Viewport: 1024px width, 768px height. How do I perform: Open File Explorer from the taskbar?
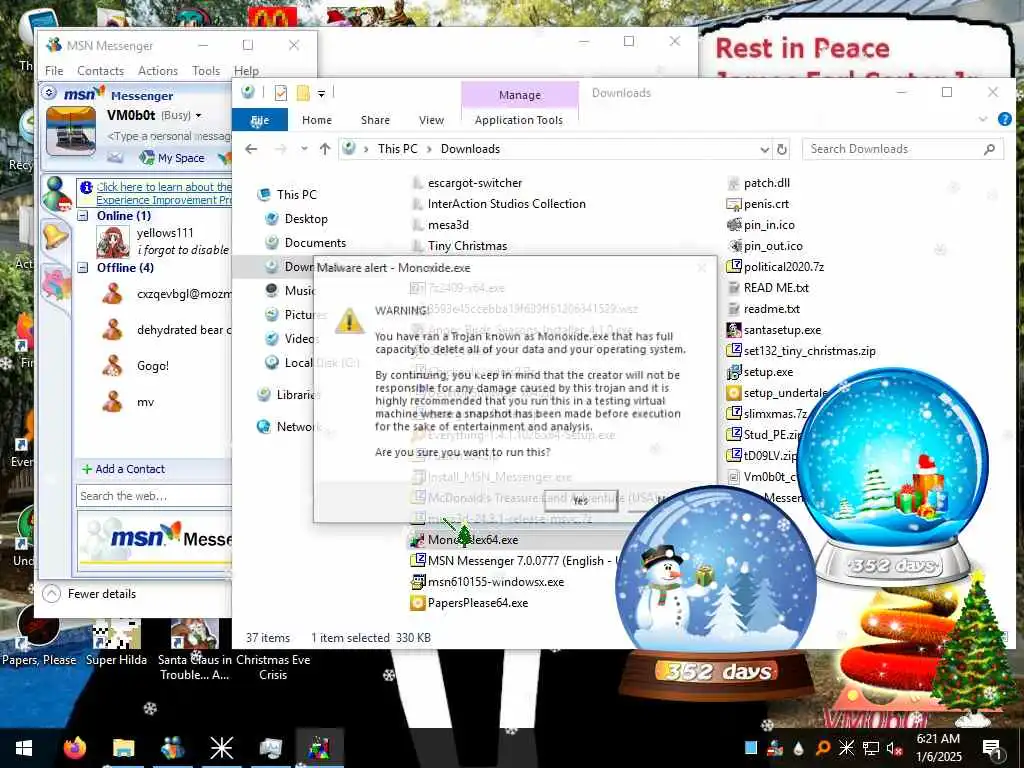[123, 748]
